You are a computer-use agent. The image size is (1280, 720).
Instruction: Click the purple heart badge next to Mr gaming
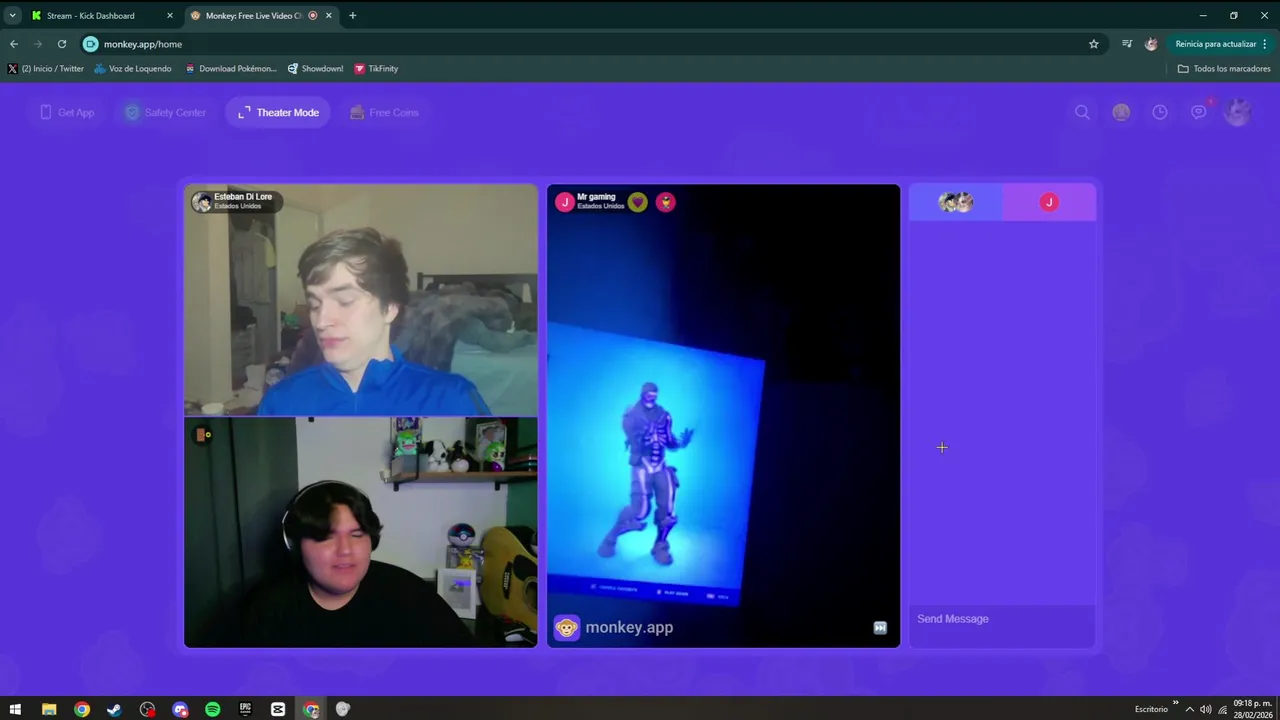click(x=638, y=202)
